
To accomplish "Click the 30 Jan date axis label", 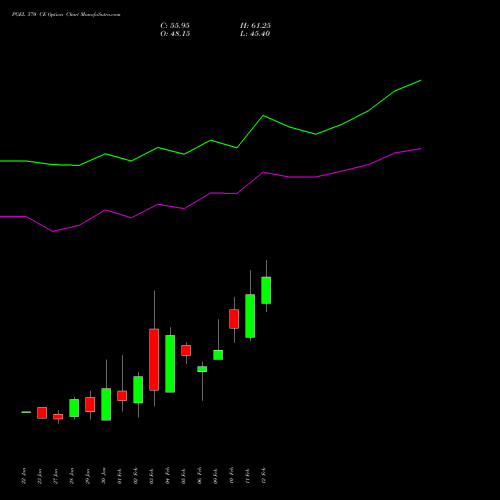I will tap(104, 476).
